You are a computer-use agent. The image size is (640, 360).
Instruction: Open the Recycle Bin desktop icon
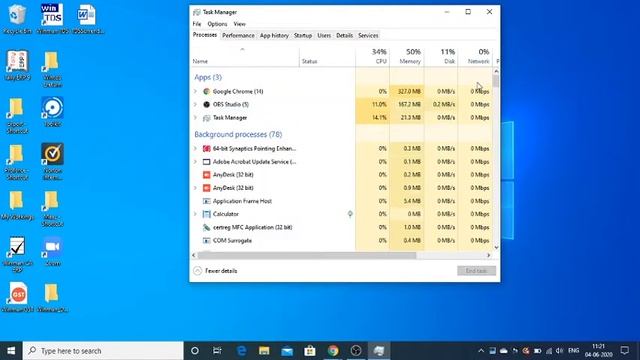[x=17, y=18]
